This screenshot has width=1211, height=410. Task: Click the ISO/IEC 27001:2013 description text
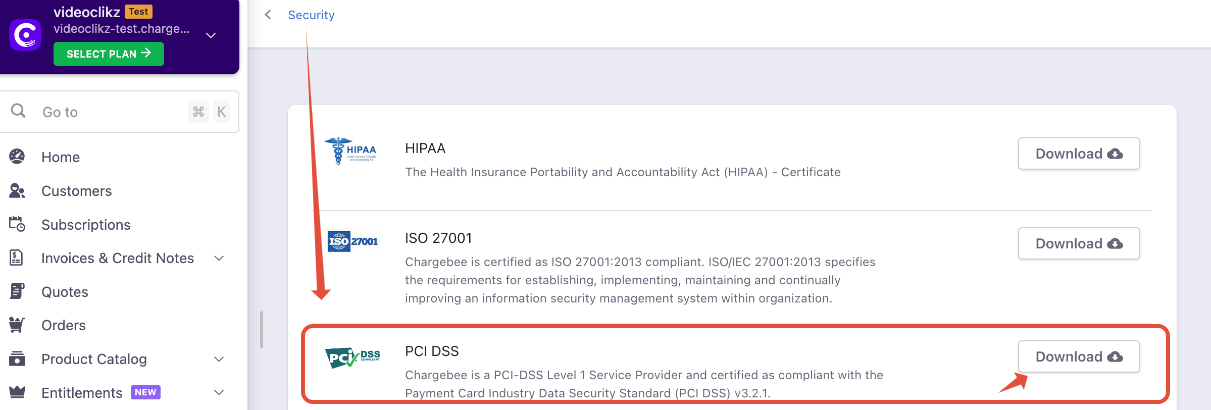click(x=640, y=280)
